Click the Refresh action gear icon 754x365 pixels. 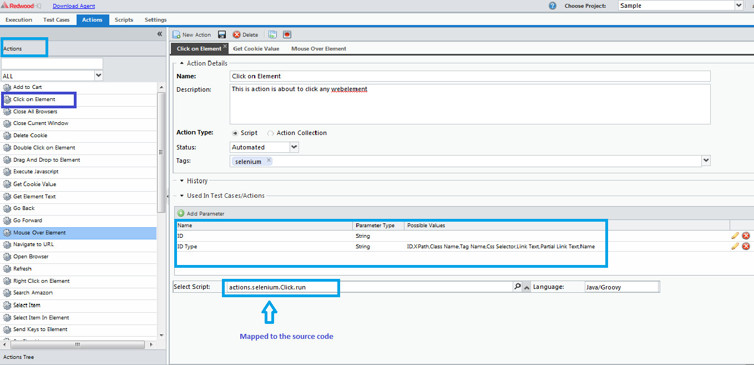[7, 269]
